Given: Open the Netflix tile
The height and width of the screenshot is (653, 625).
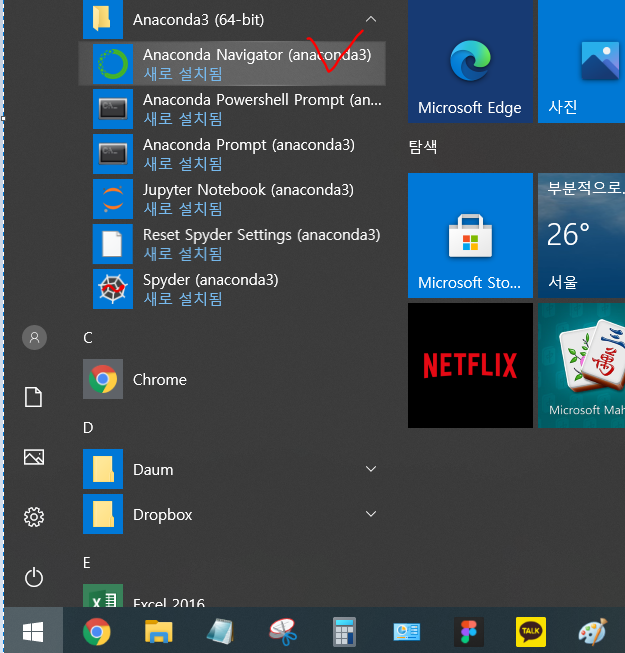Looking at the screenshot, I should [471, 365].
